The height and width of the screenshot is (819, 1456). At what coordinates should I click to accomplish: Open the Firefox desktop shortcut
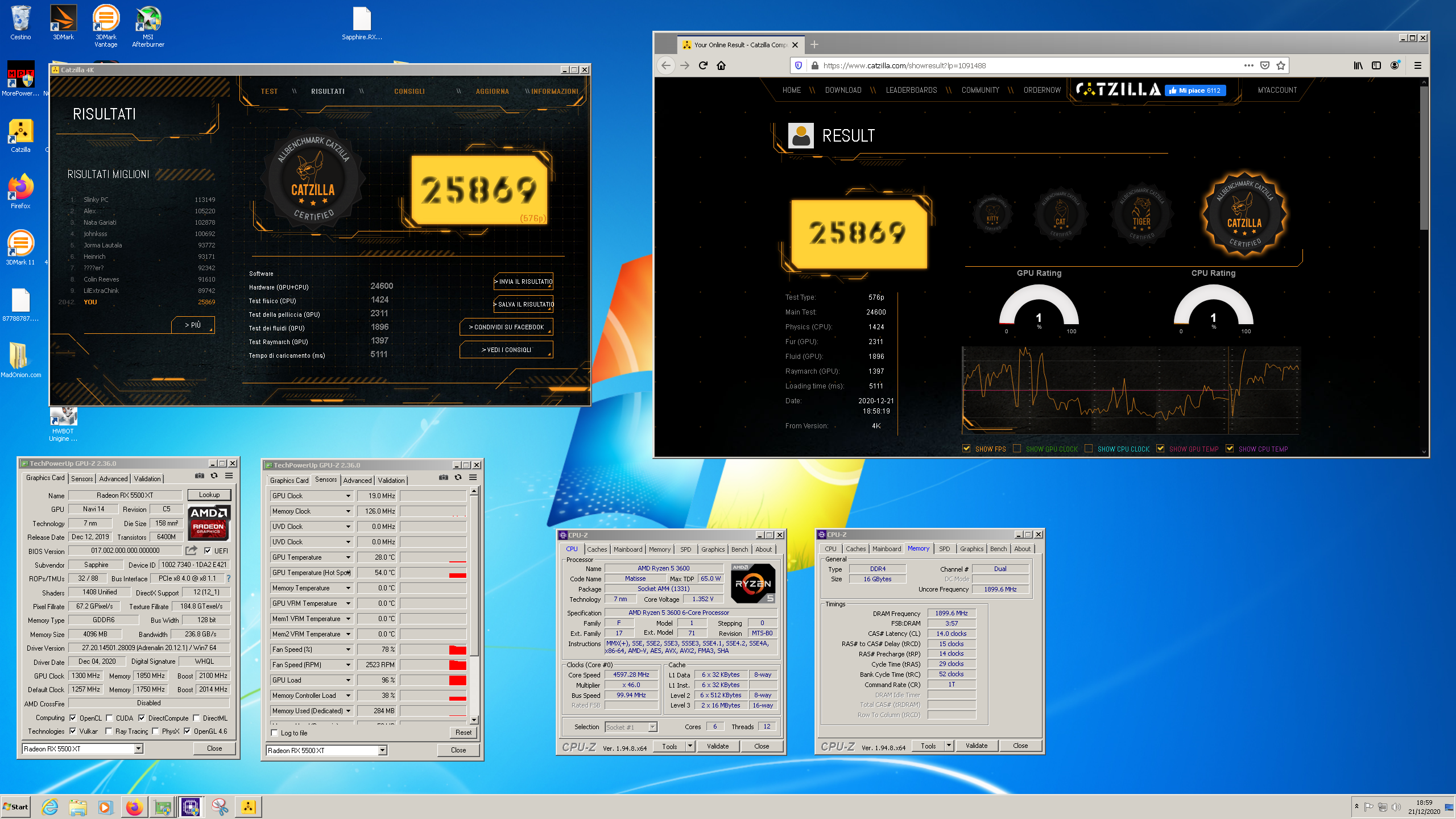[x=20, y=192]
